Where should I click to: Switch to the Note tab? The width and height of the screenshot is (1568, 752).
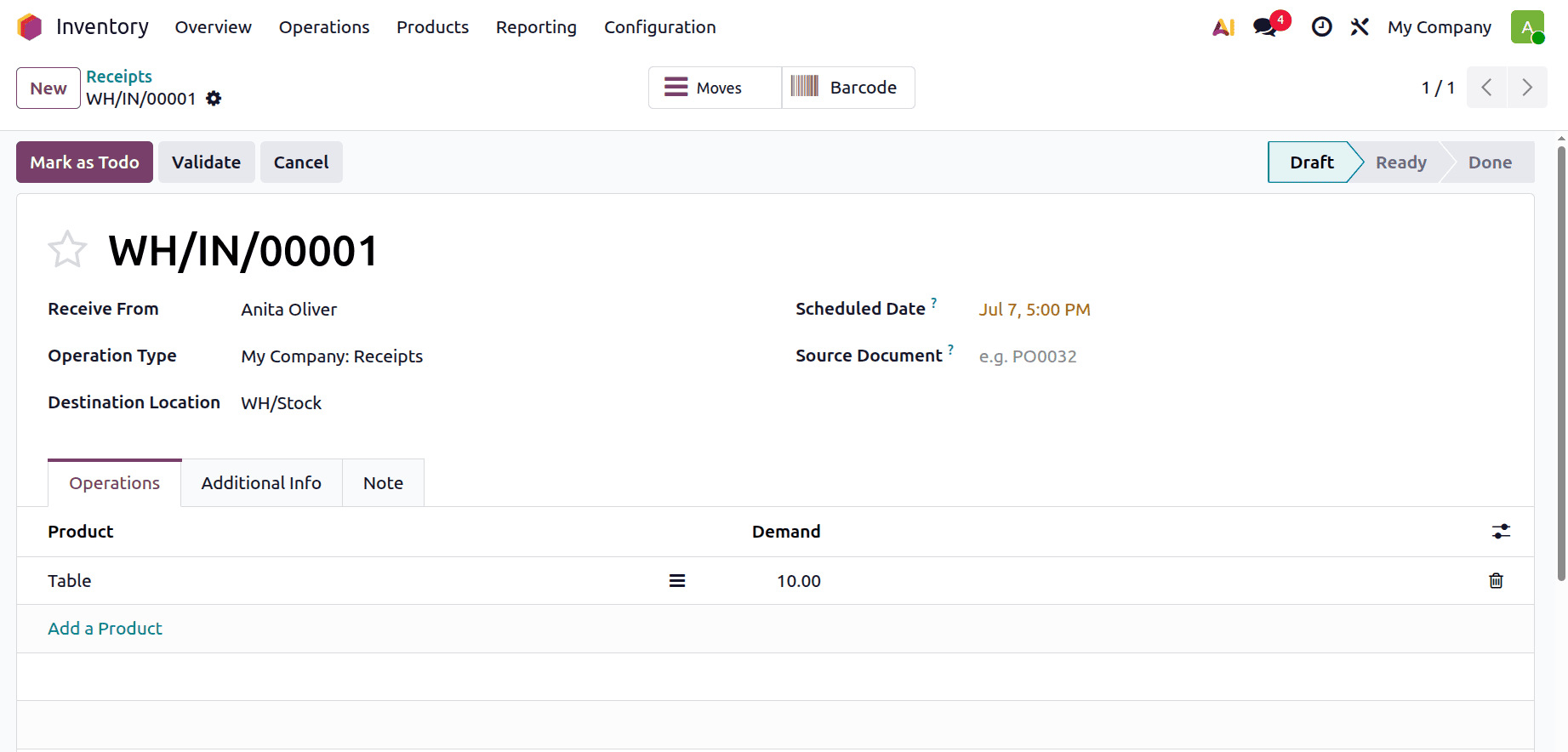[x=383, y=483]
